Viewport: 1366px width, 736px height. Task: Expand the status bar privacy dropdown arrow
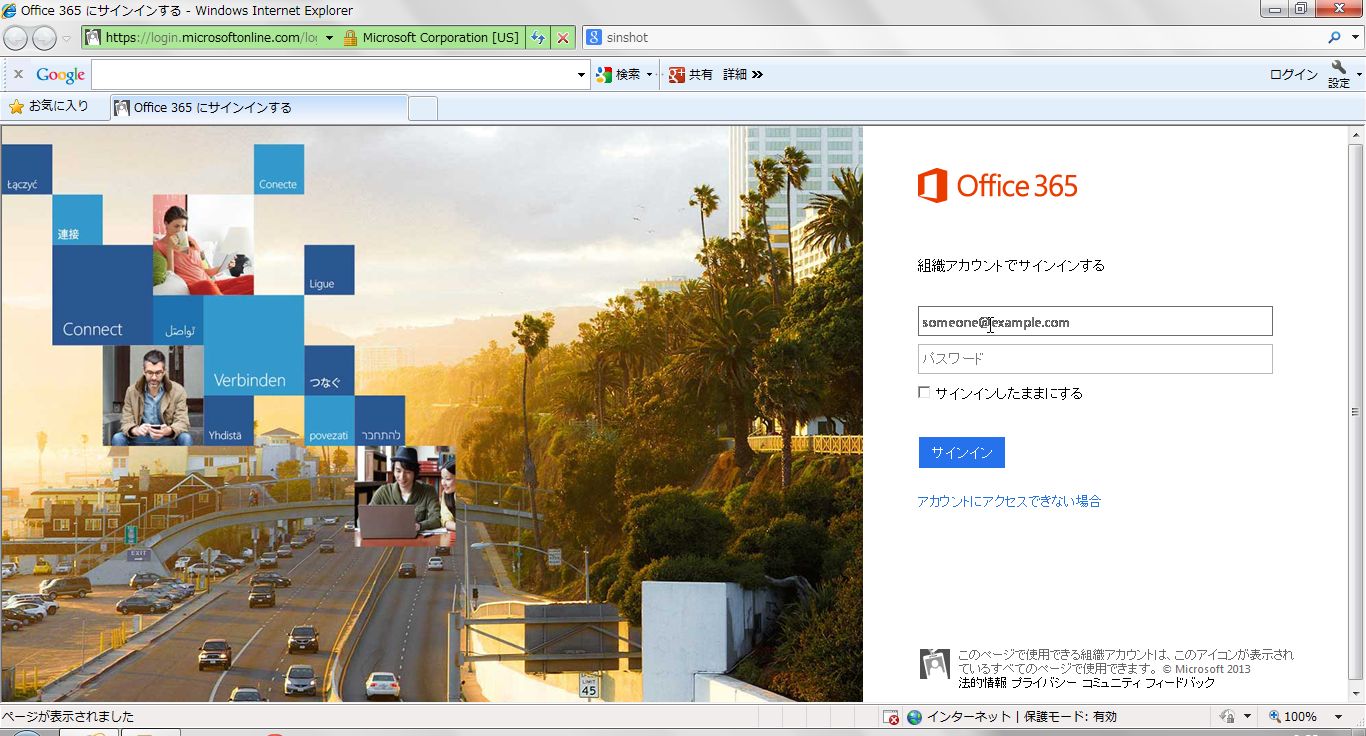click(x=1248, y=717)
